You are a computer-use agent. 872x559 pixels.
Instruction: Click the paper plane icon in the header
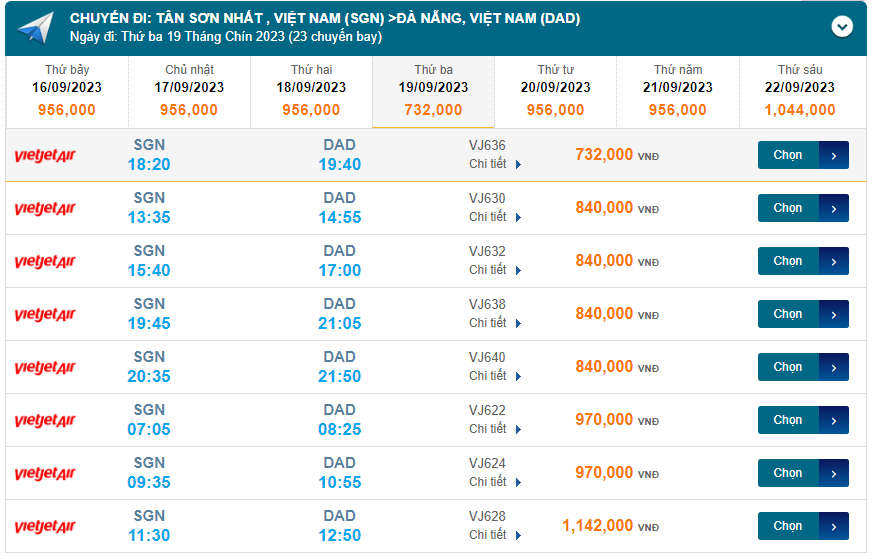click(x=35, y=28)
